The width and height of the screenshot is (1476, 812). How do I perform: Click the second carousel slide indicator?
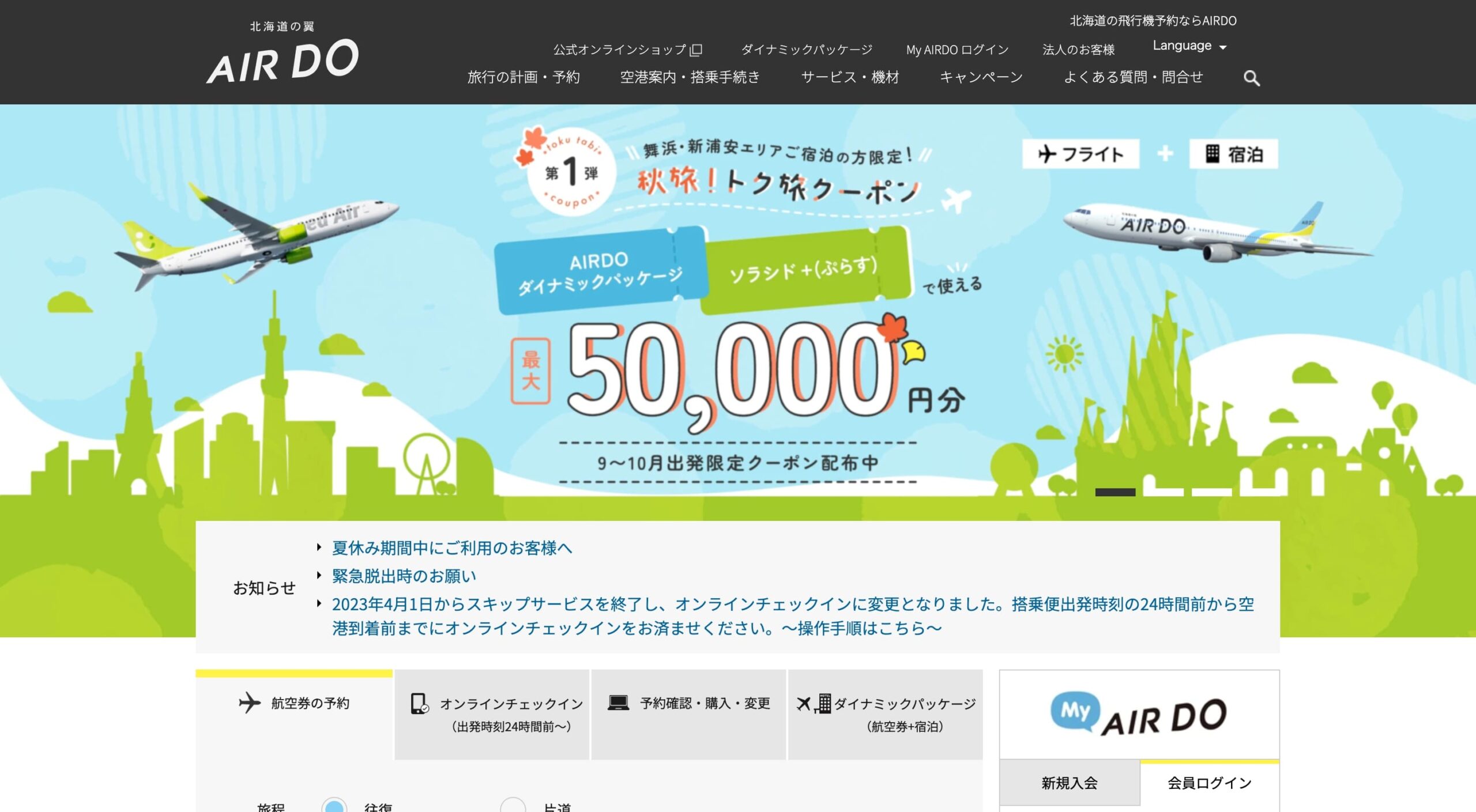click(1164, 492)
